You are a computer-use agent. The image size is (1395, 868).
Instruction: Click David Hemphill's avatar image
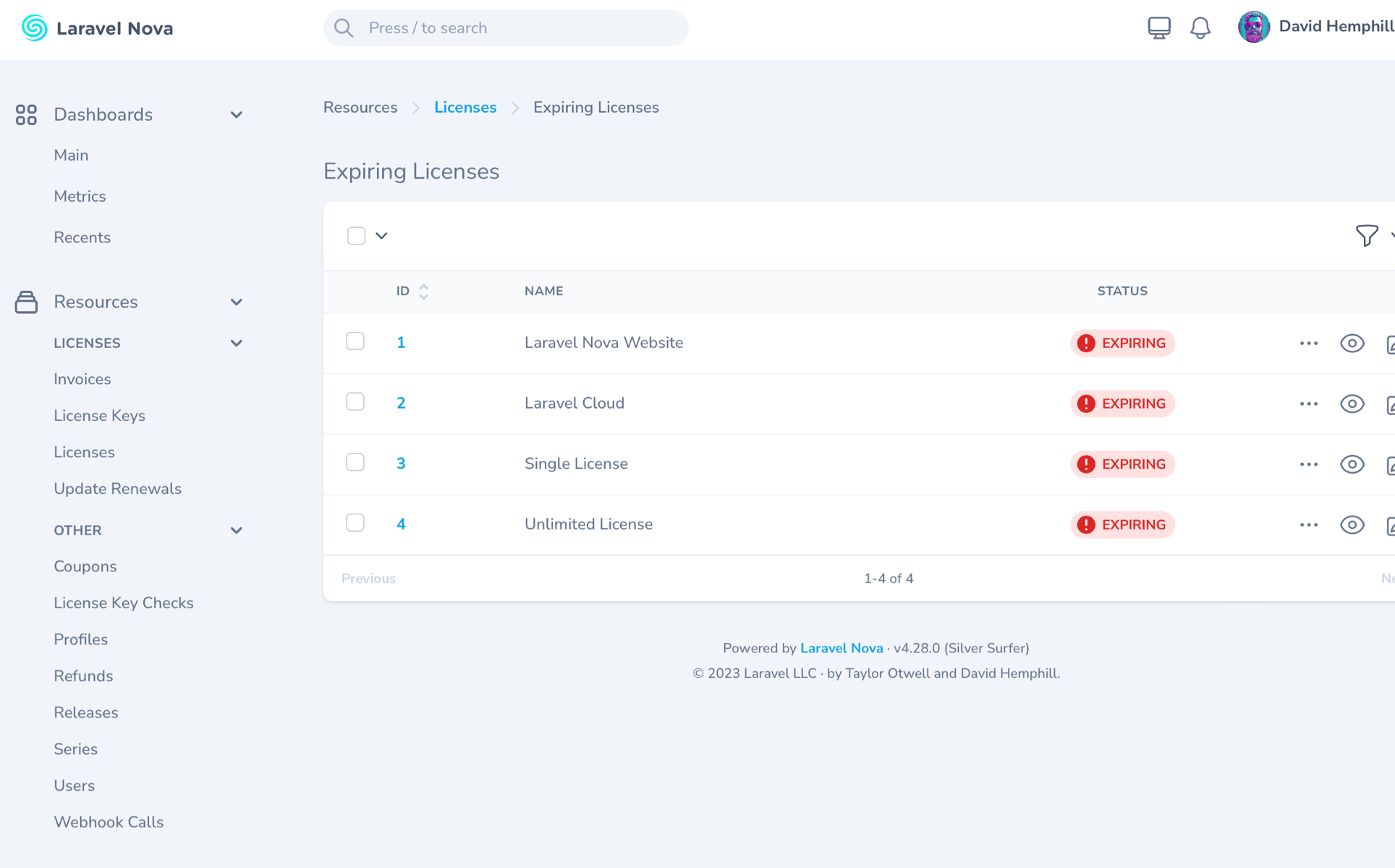1253,27
